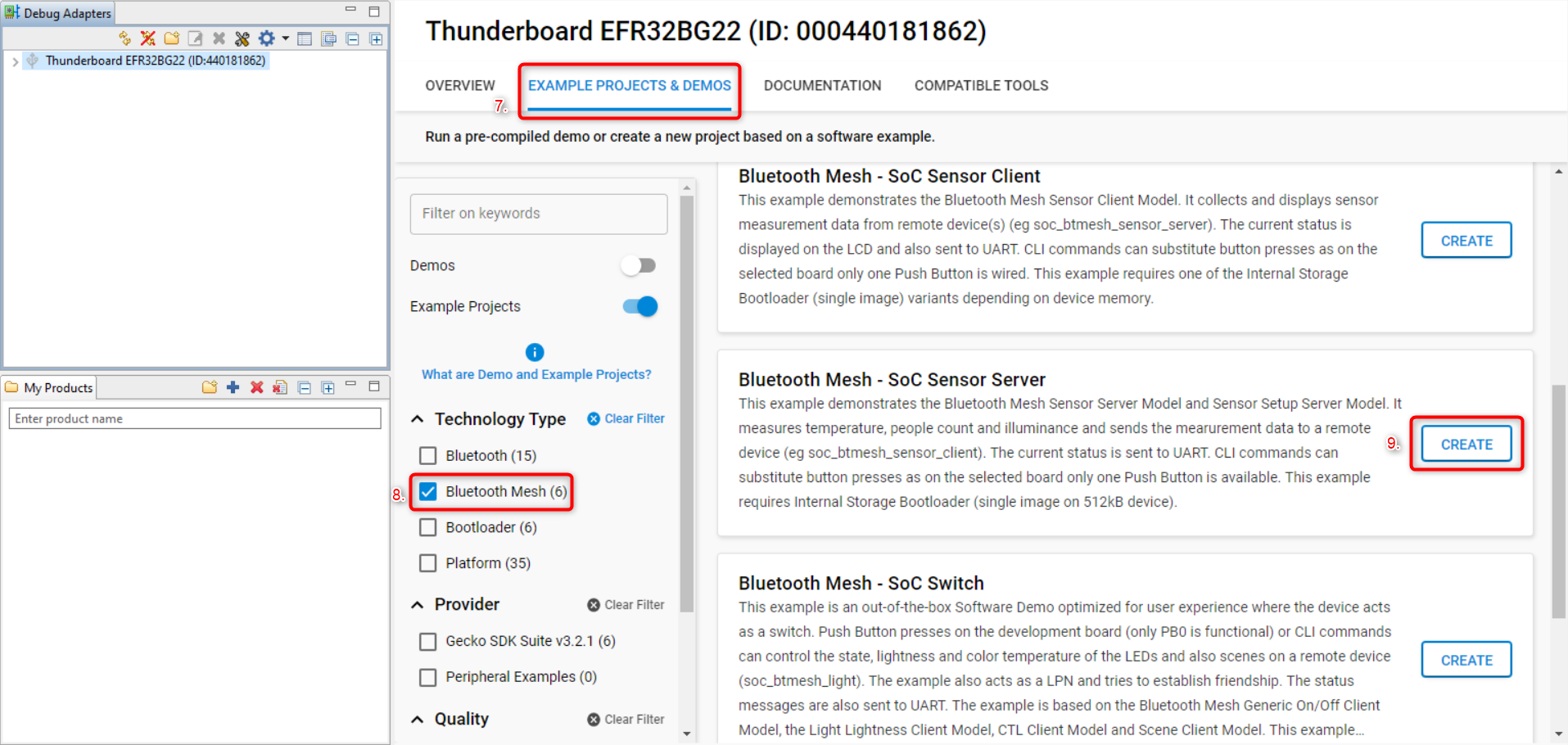Image resolution: width=1568 pixels, height=745 pixels.
Task: Check the Bootloader (6) checkbox
Action: tap(427, 527)
